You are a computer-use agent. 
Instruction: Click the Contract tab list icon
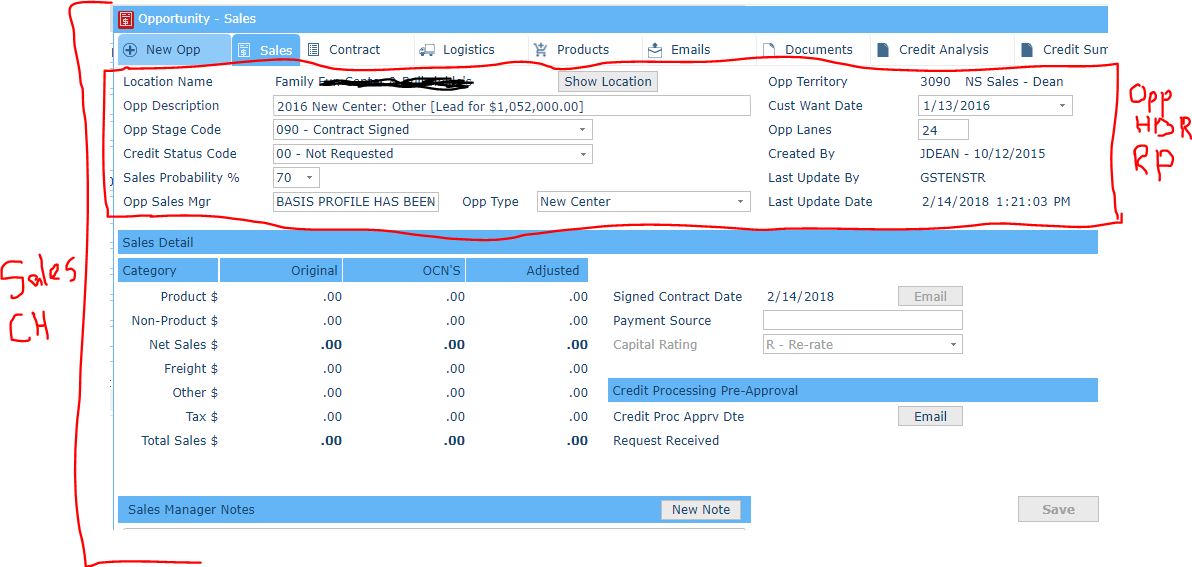click(313, 49)
